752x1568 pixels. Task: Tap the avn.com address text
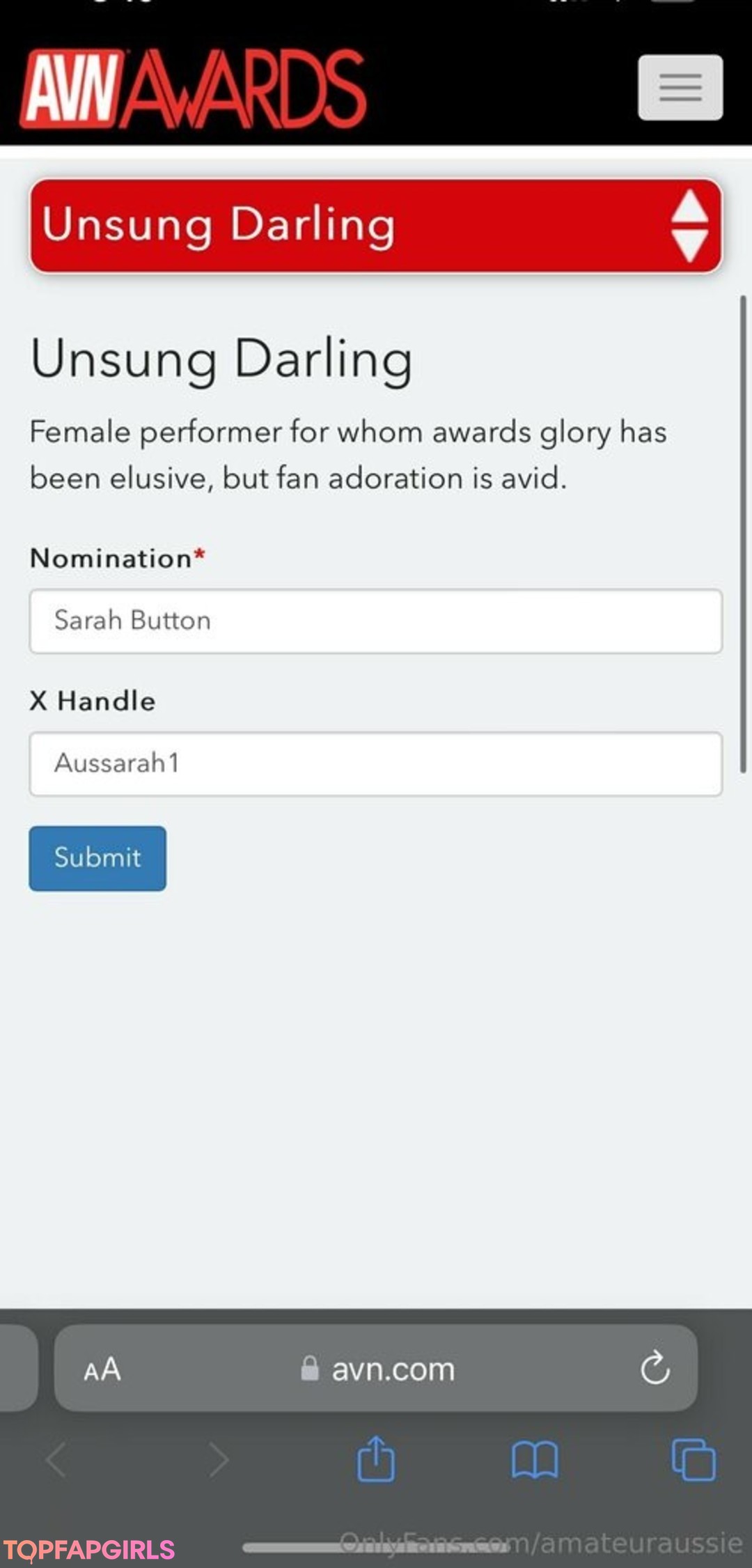pyautogui.click(x=393, y=1369)
